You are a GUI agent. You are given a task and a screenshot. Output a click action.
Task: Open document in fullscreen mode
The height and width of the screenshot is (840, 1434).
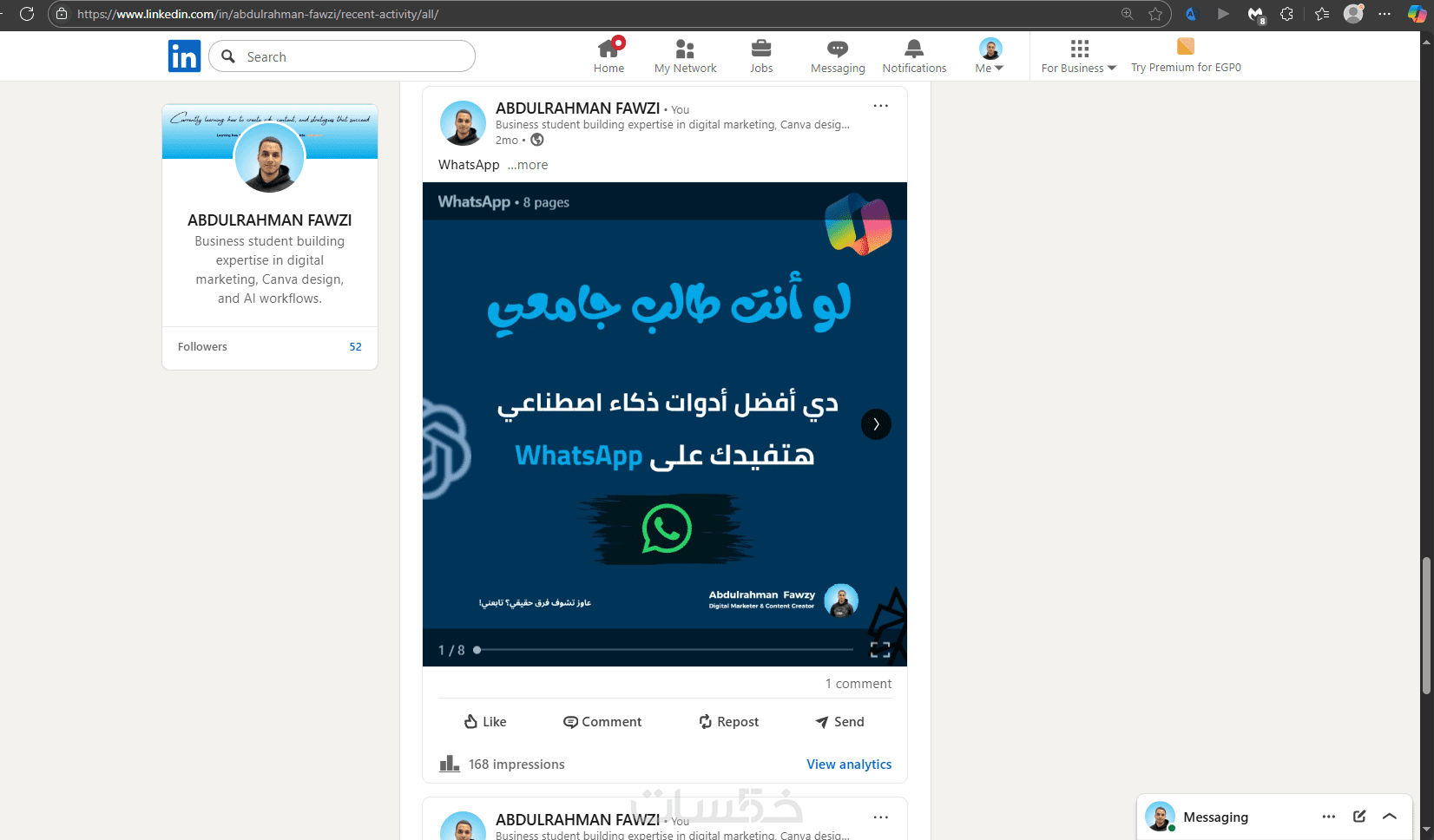tap(880, 649)
